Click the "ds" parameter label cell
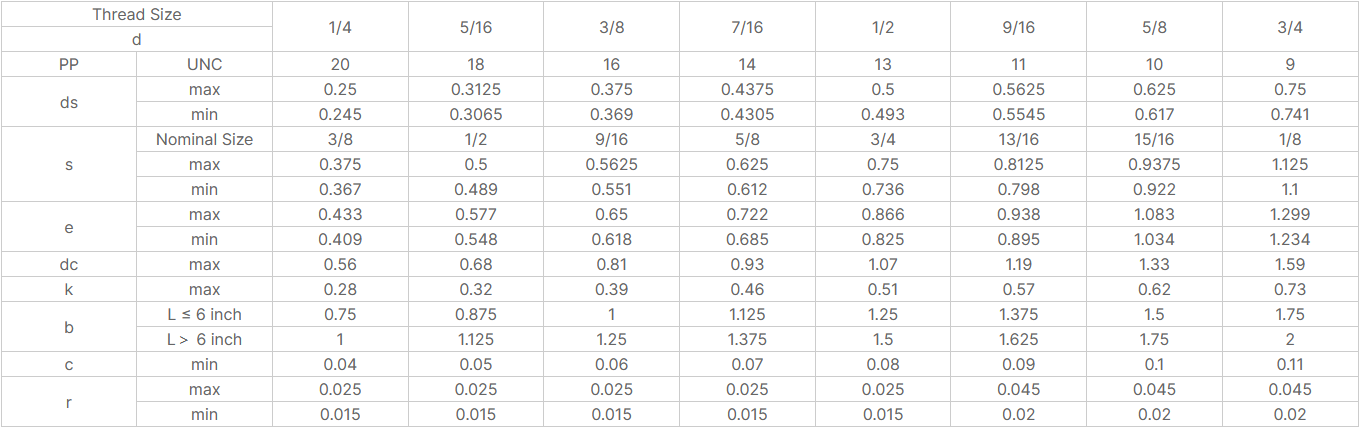Screen dimensions: 1361x429 pos(69,102)
